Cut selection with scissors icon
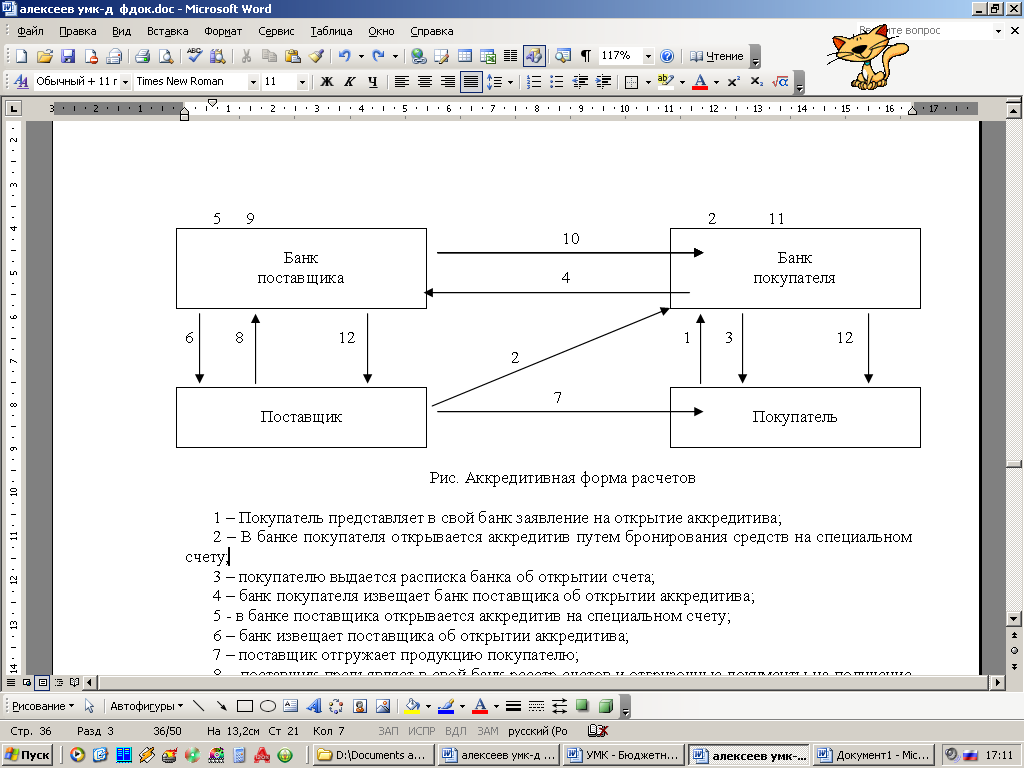Viewport: 1024px width, 768px height. pyautogui.click(x=246, y=56)
